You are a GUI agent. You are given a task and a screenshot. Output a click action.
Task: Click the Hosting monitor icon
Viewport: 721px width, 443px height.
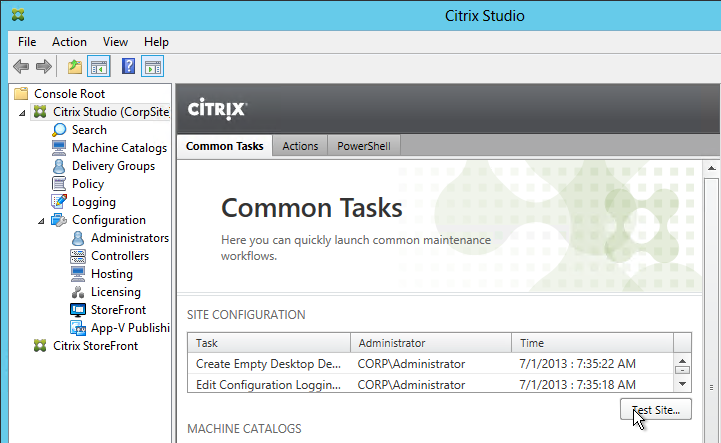[x=78, y=274]
